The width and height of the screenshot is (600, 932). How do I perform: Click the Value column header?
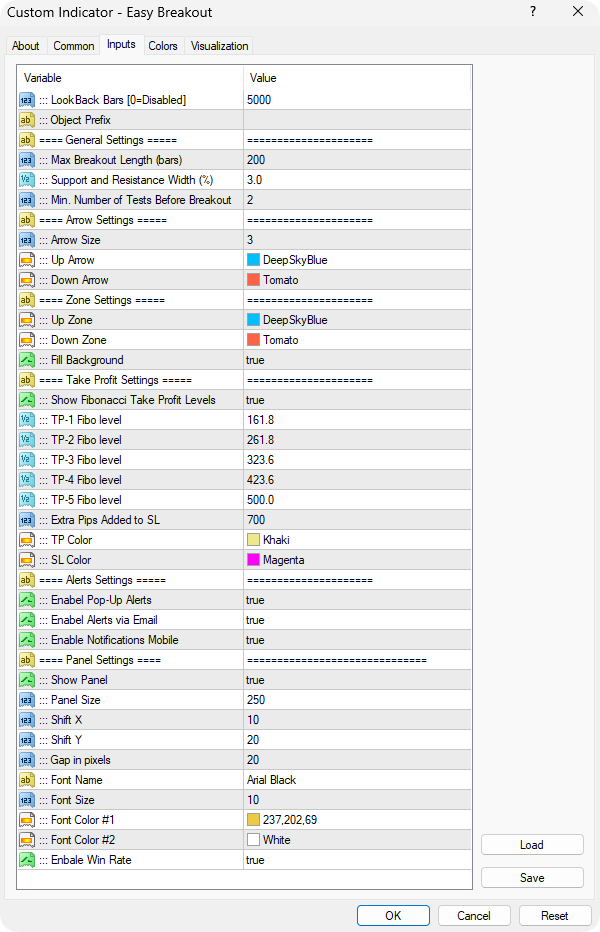(x=263, y=78)
